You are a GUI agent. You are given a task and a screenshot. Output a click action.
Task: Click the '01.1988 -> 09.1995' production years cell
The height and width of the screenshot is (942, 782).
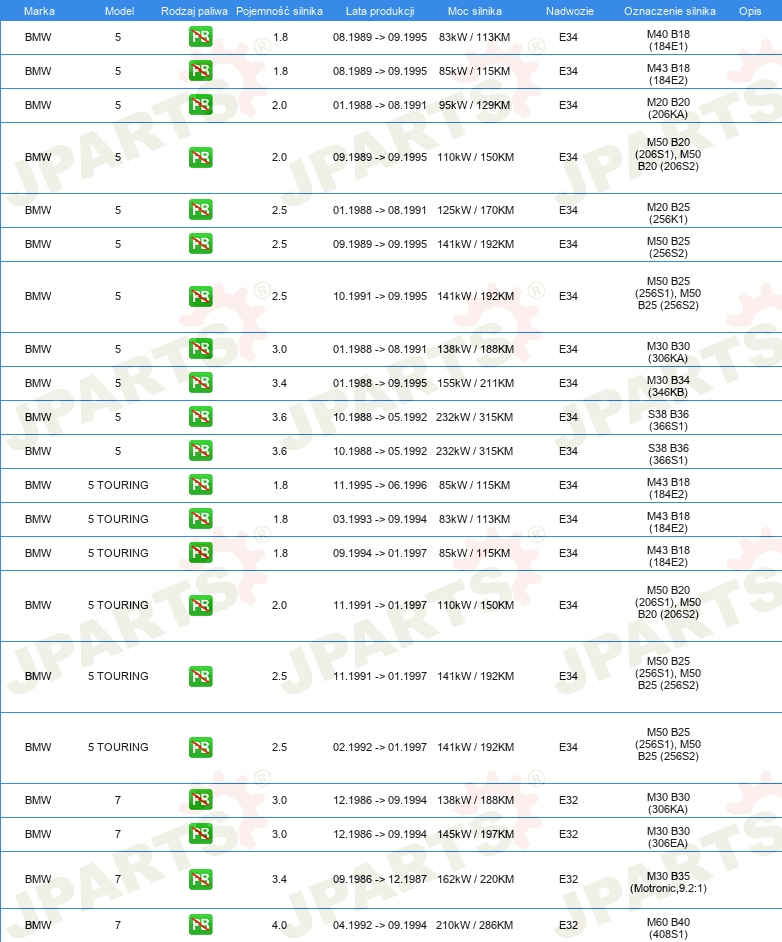[x=380, y=383]
